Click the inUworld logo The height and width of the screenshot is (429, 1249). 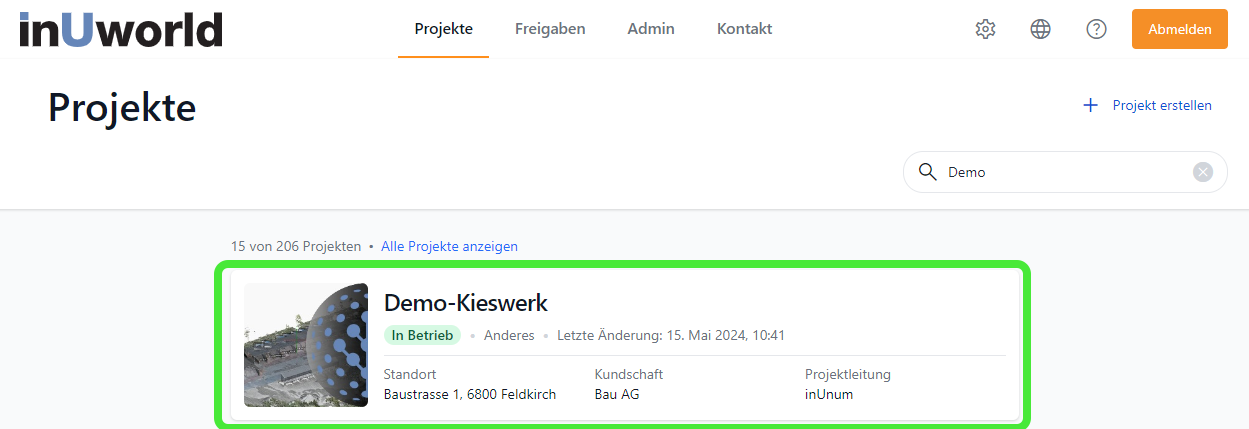coord(120,29)
